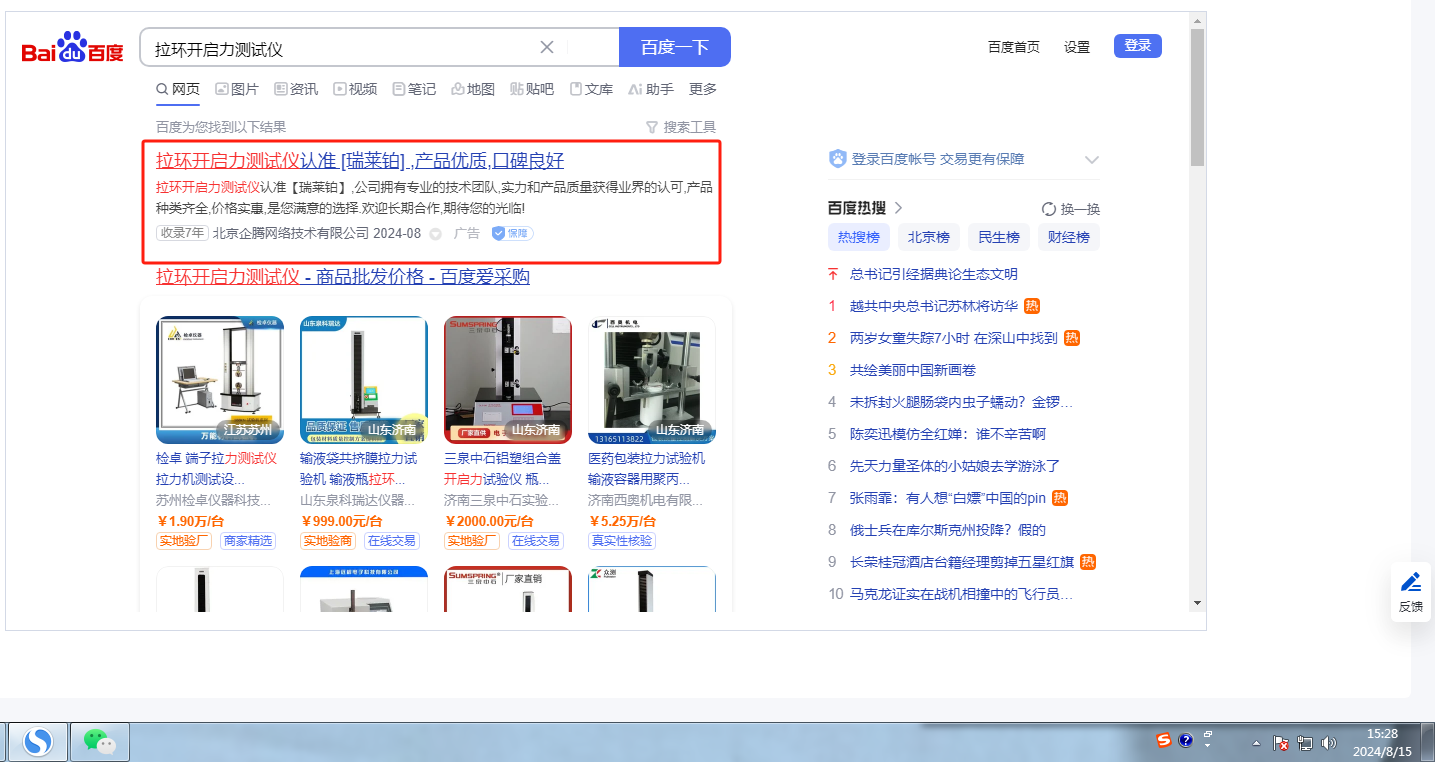Switch to the 文库 search tab
This screenshot has height=762, width=1435.
pyautogui.click(x=591, y=89)
